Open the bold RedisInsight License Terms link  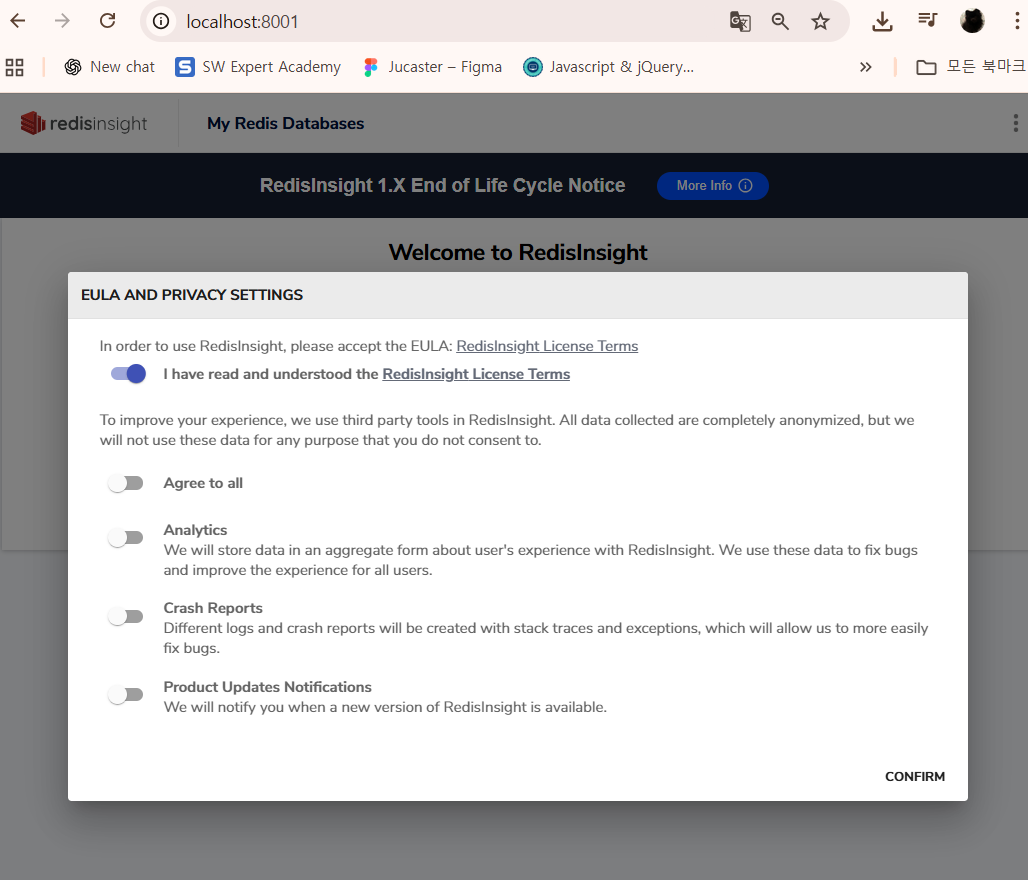[x=476, y=374]
